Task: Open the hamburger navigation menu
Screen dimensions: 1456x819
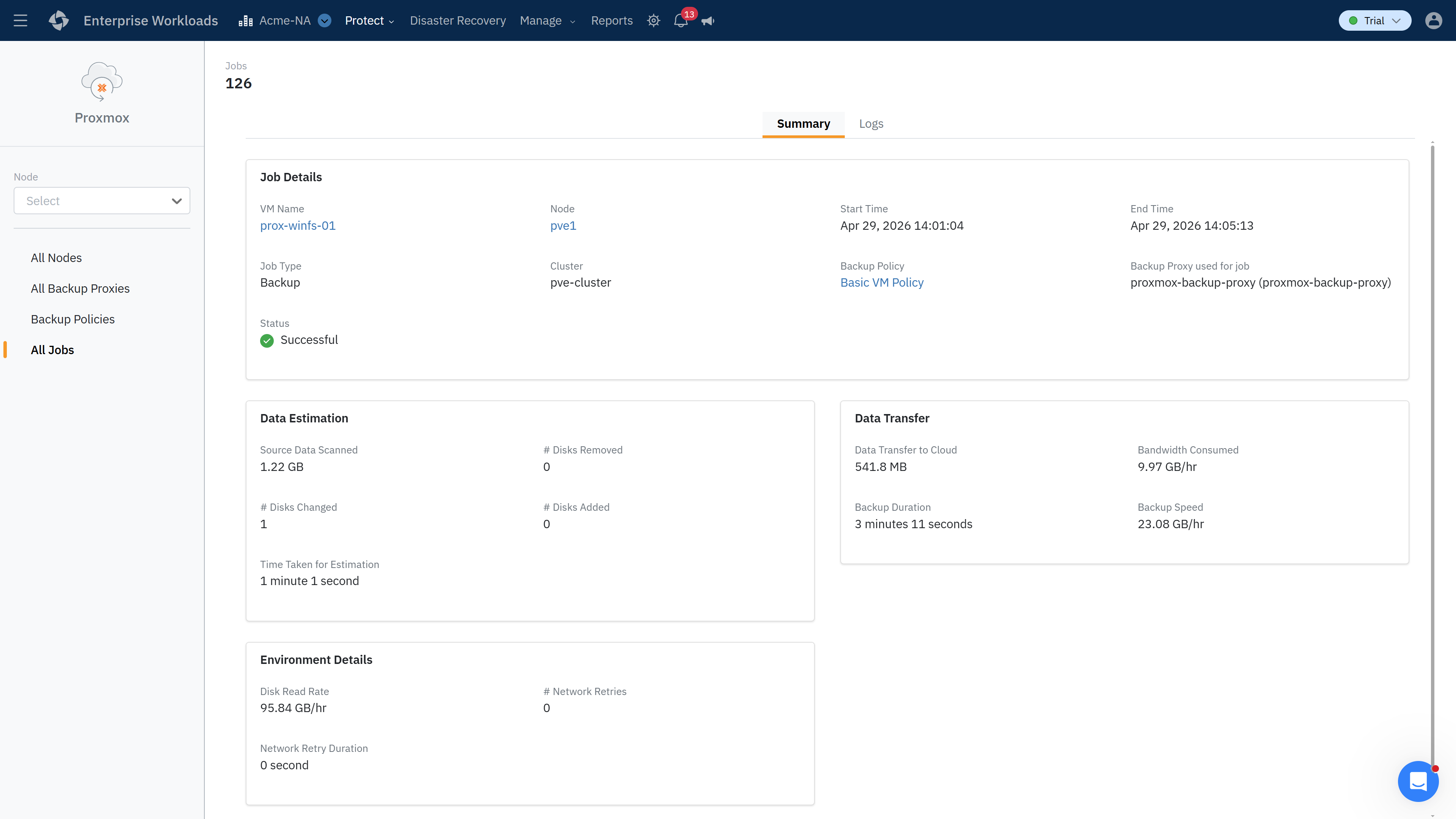Action: coord(20,21)
